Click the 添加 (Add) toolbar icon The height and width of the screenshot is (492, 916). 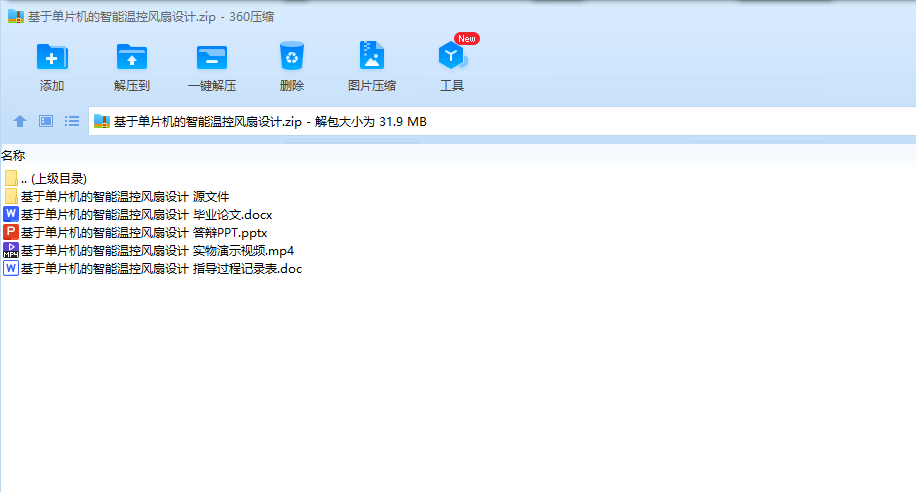point(52,57)
